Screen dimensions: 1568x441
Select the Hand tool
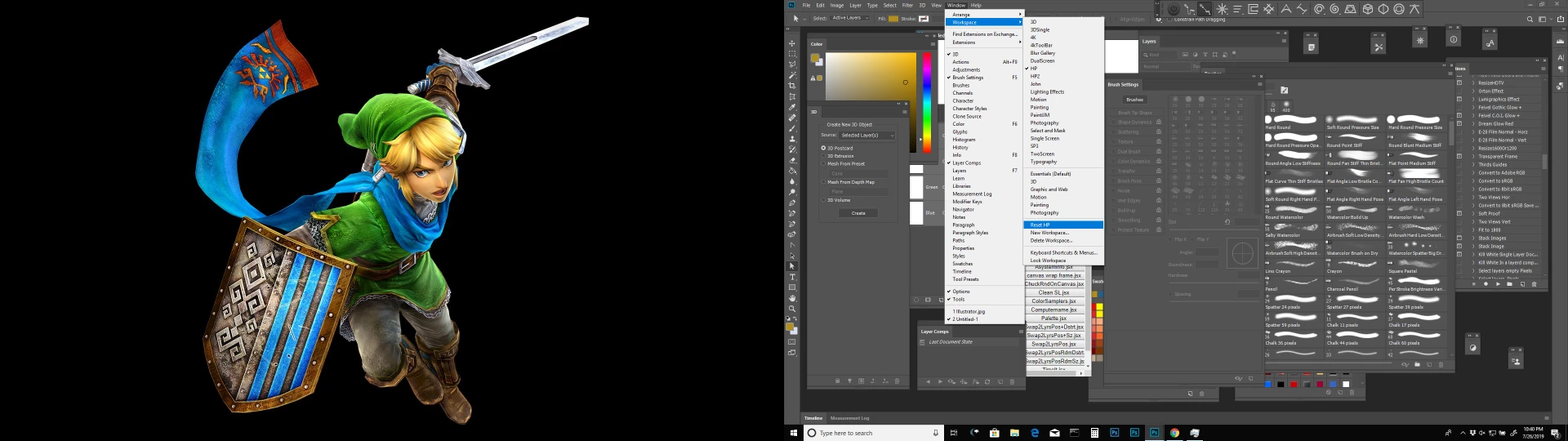coord(791,298)
